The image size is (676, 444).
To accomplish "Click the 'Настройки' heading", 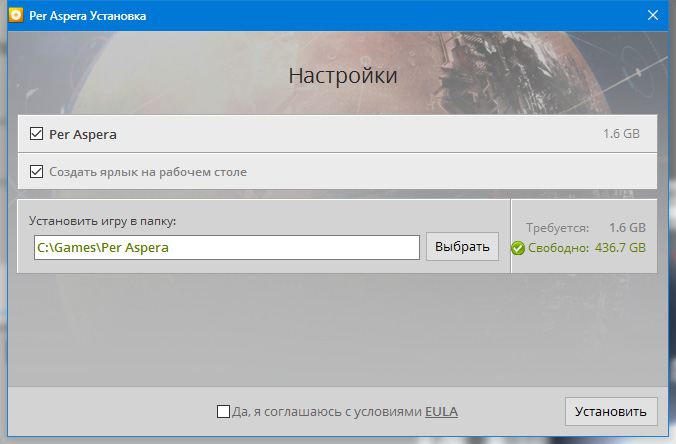I will (x=343, y=76).
